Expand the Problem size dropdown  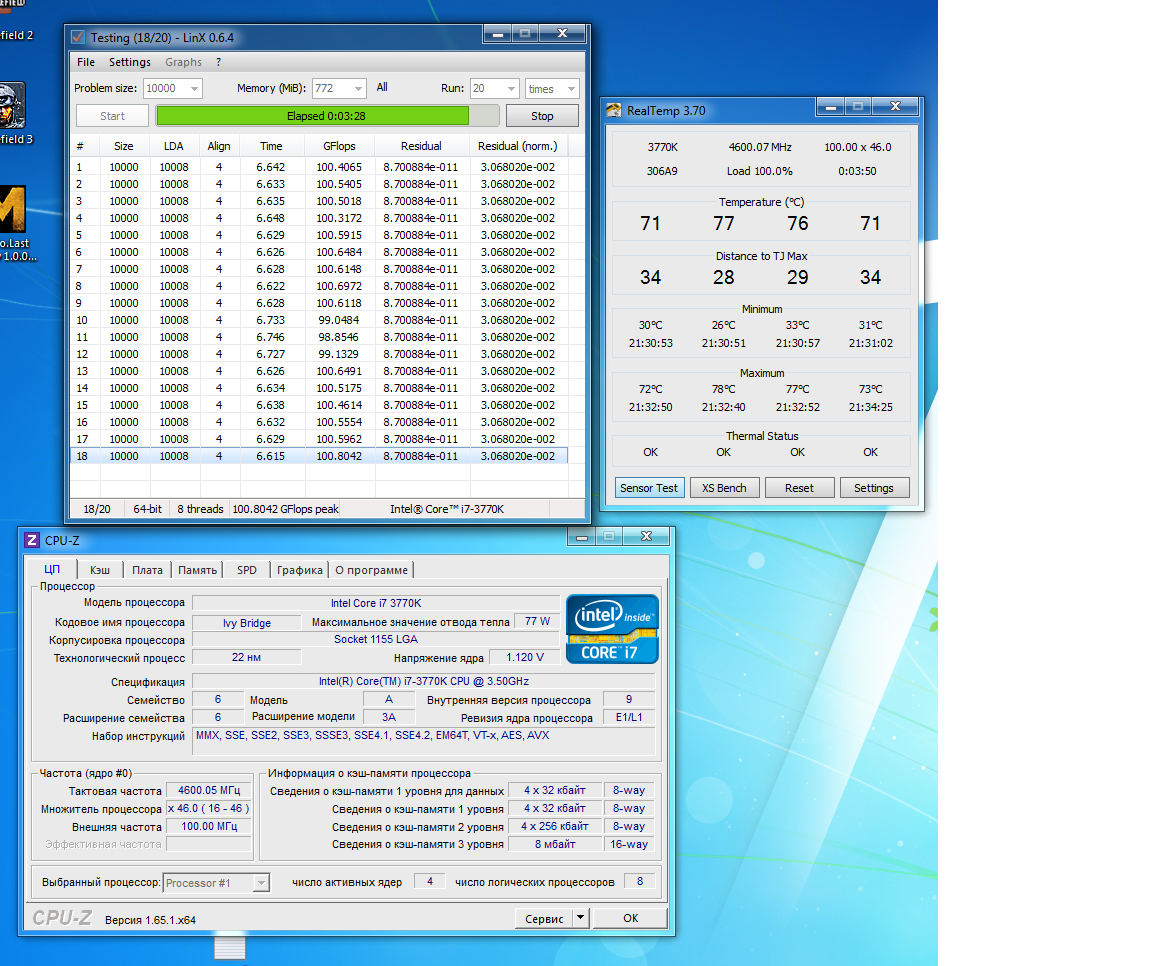pos(193,88)
